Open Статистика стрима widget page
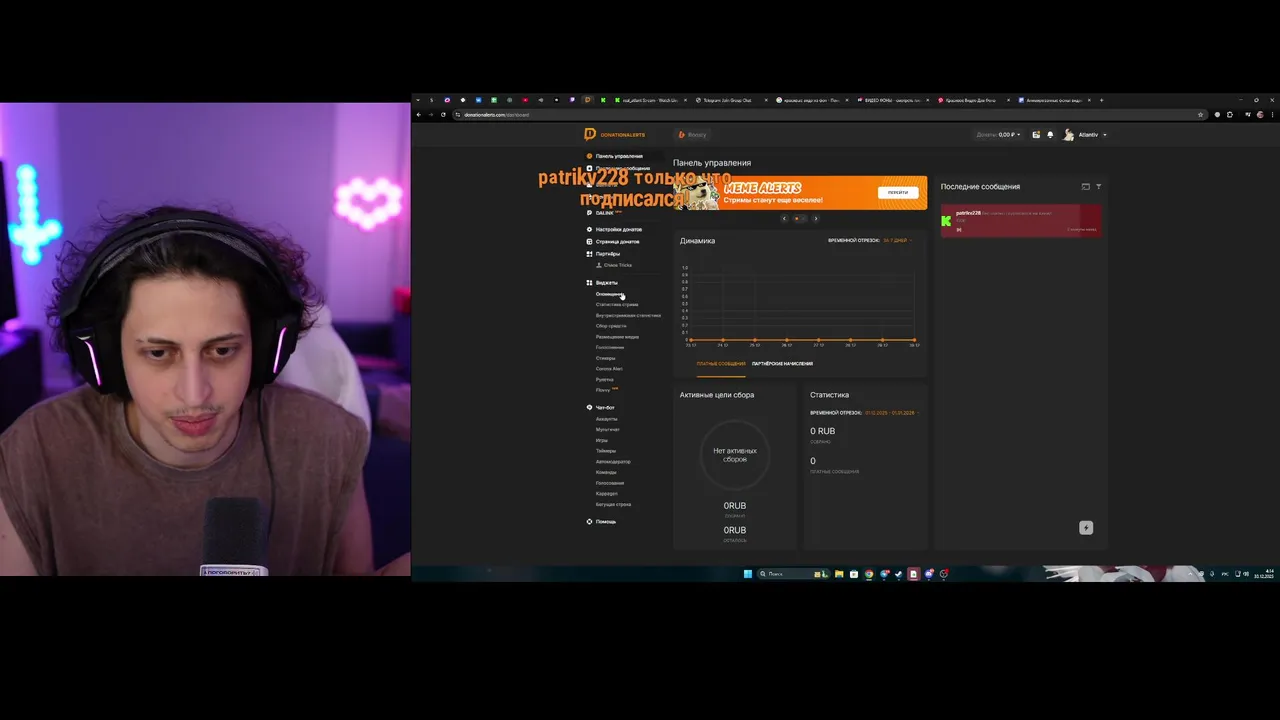1280x720 pixels. (x=617, y=304)
